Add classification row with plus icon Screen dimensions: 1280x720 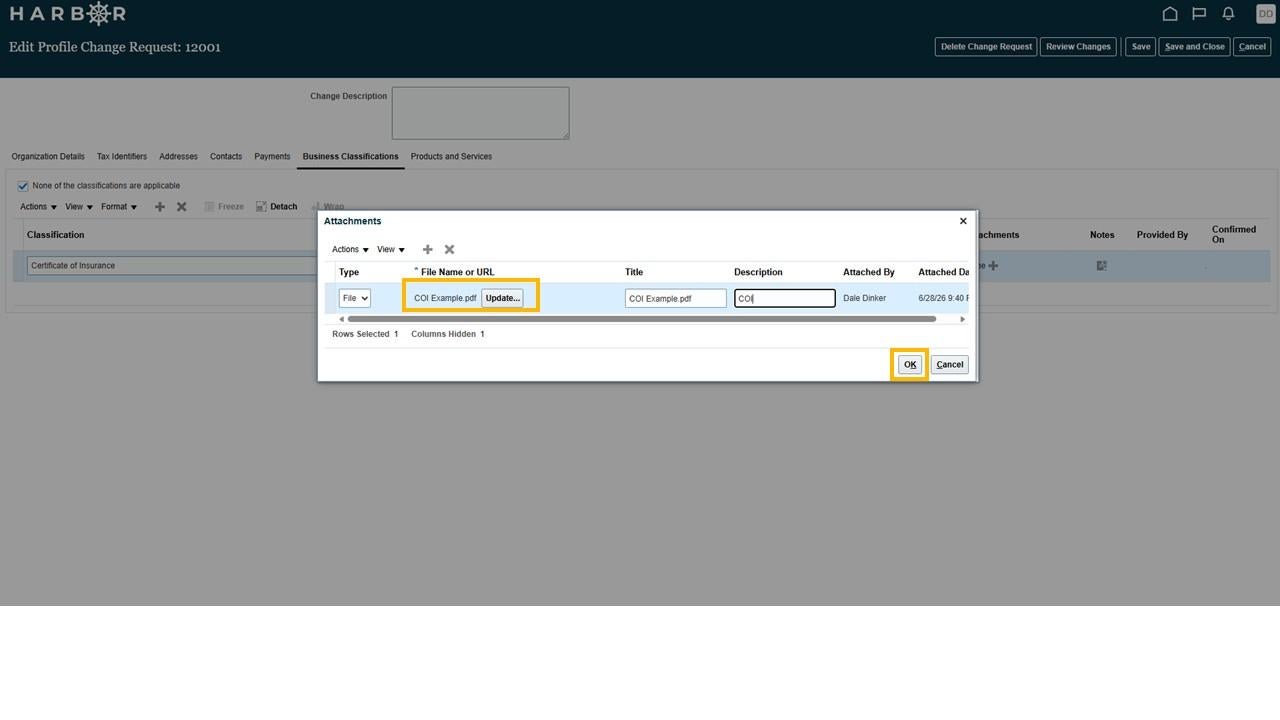coord(159,207)
